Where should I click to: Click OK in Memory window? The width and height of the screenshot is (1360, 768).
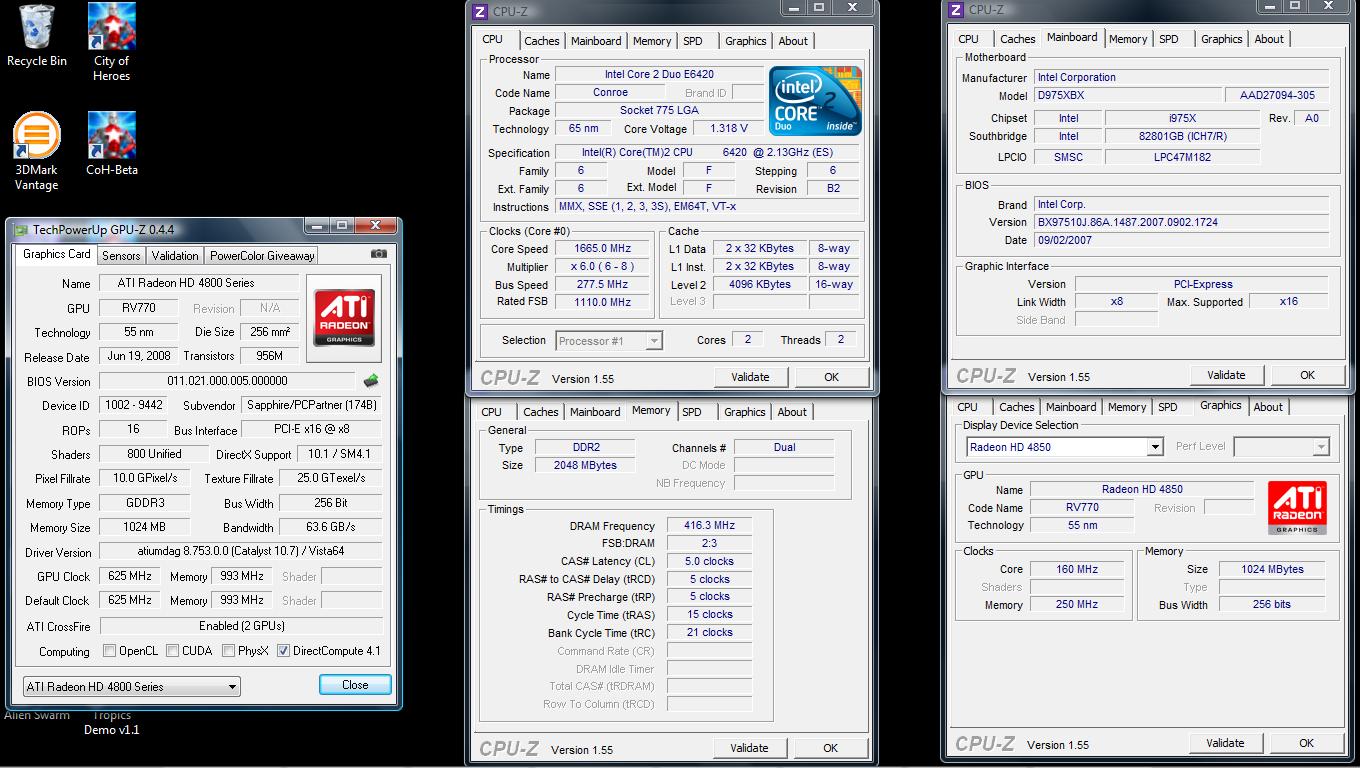830,748
